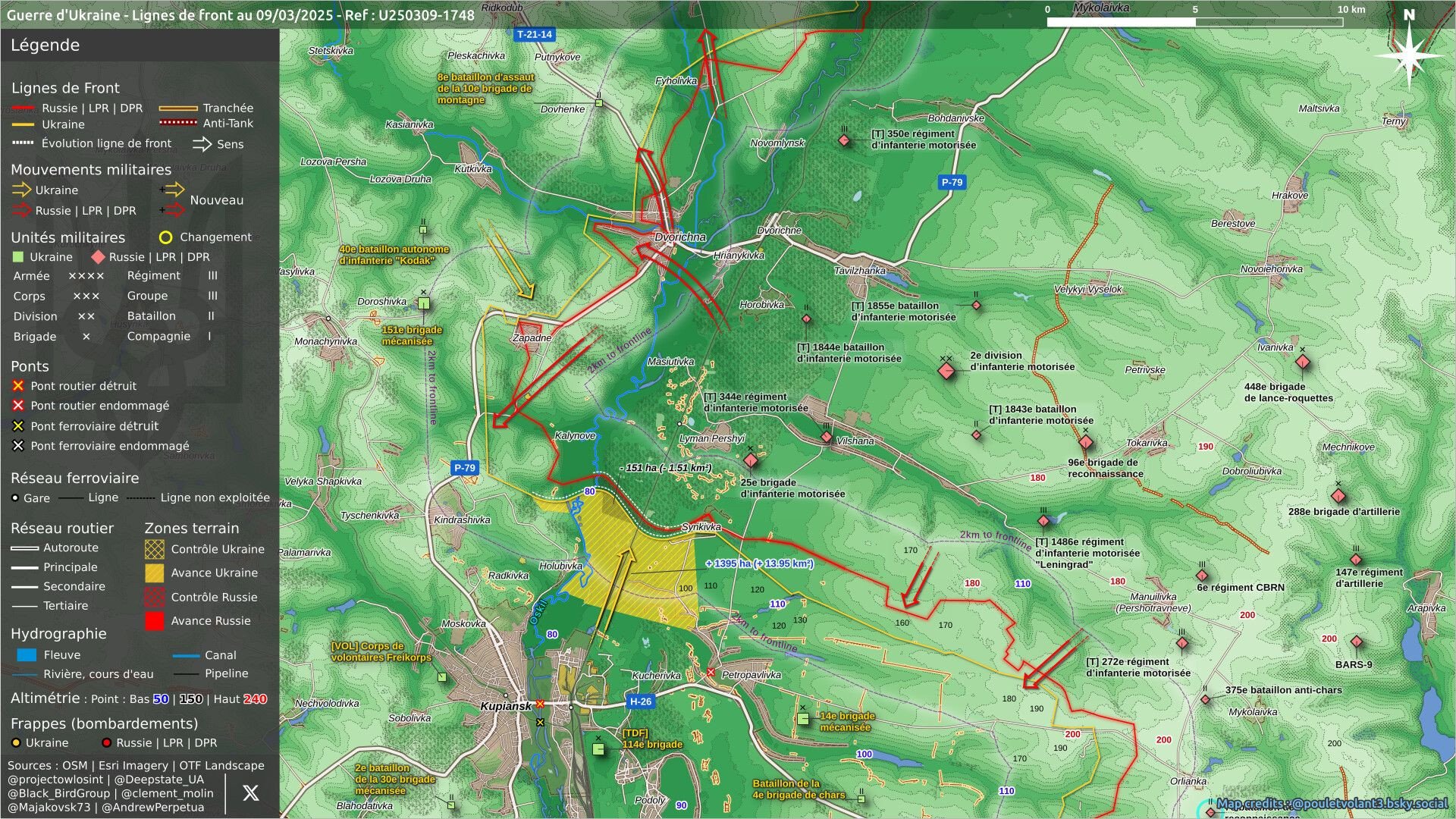The height and width of the screenshot is (819, 1456).
Task: Select the '+ 1395 ha (+ 13.95 km²)' annotation
Action: [759, 563]
